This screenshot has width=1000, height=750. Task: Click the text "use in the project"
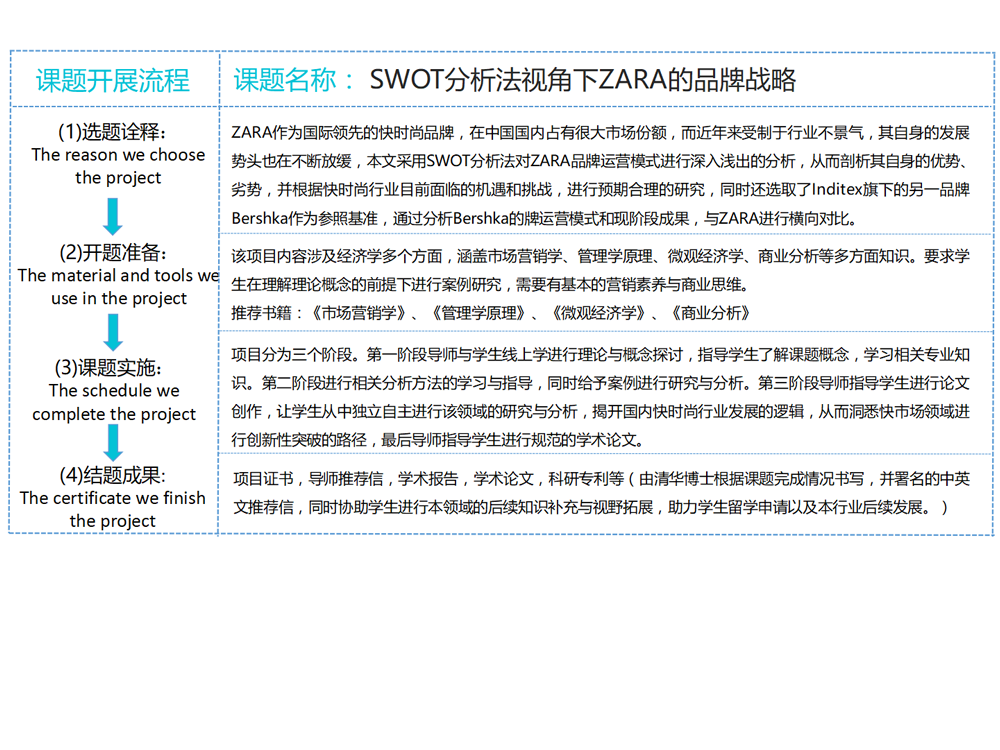(x=119, y=298)
